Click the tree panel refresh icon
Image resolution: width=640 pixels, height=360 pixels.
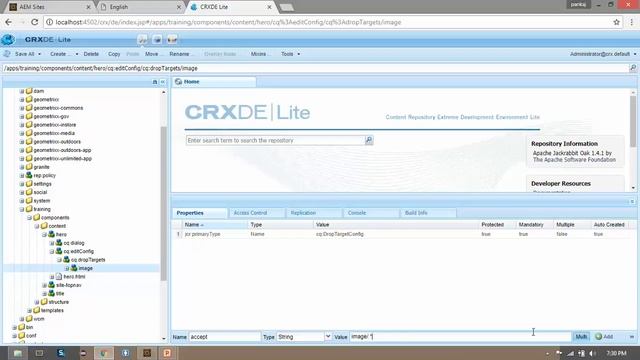(155, 82)
